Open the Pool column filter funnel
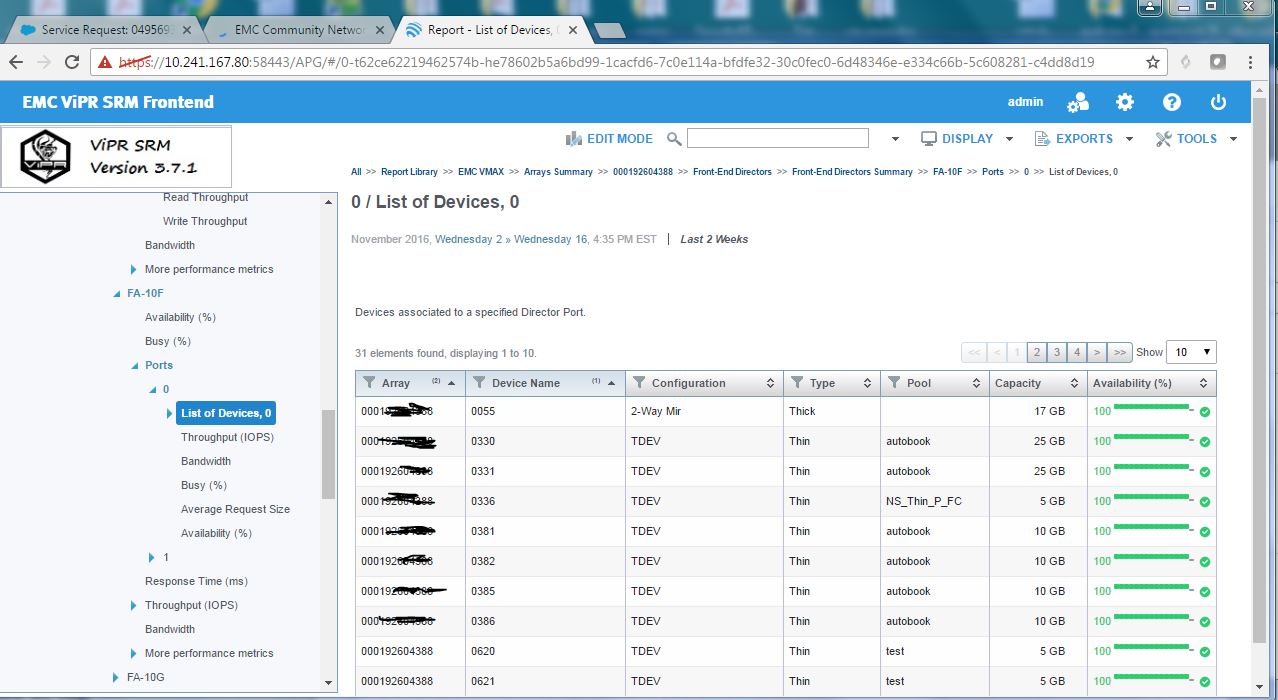This screenshot has width=1278, height=700. point(894,383)
